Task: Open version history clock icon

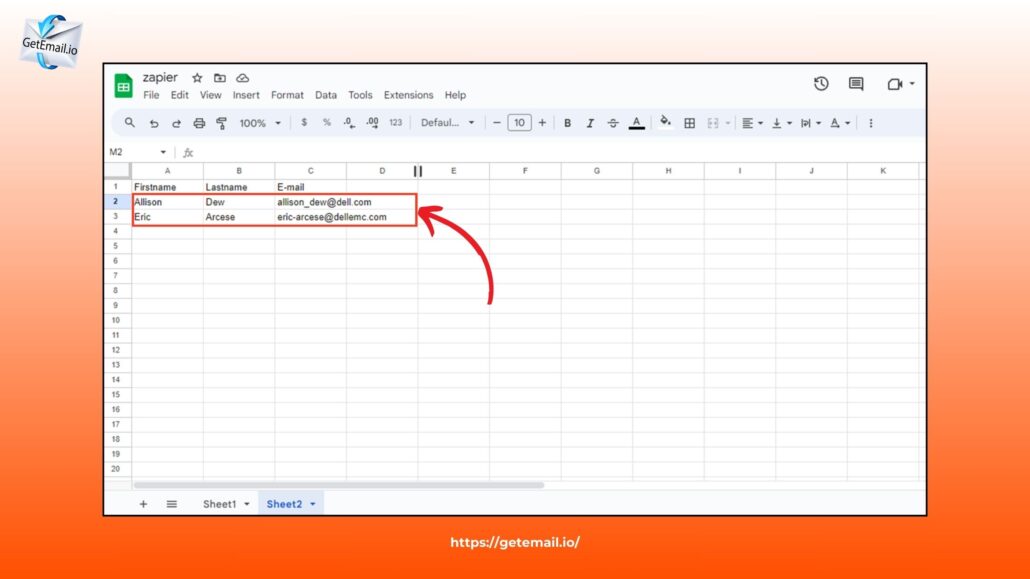Action: pyautogui.click(x=820, y=84)
